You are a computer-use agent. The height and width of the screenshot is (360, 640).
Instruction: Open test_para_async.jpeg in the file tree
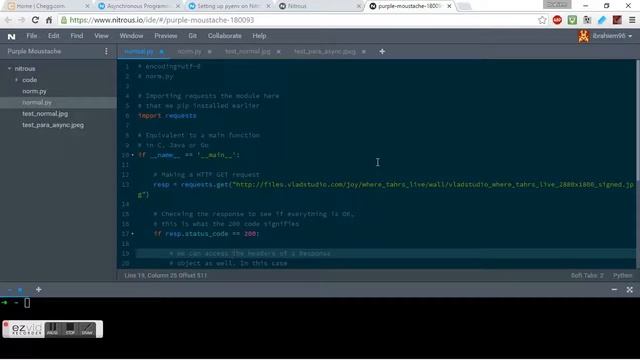[53, 125]
